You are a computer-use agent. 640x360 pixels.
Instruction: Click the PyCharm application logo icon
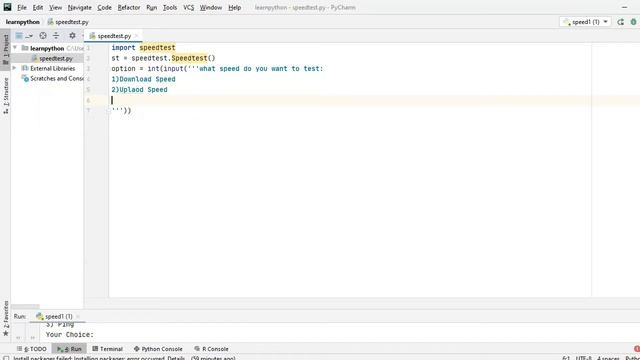7,7
